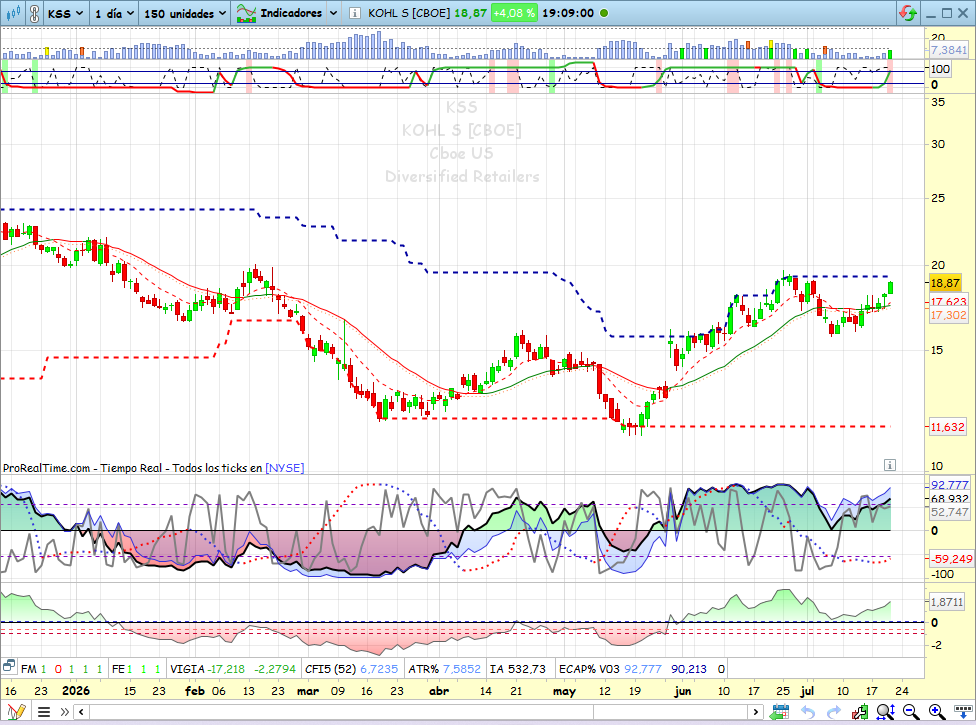Click the 1,8711 lower indicator value label
The height and width of the screenshot is (725, 976).
pos(946,602)
